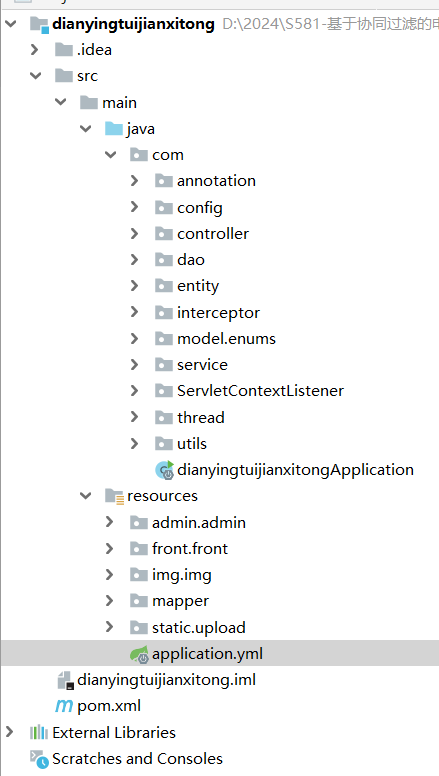Collapse the com package
Viewport: 439px width, 776px height.
coord(110,155)
